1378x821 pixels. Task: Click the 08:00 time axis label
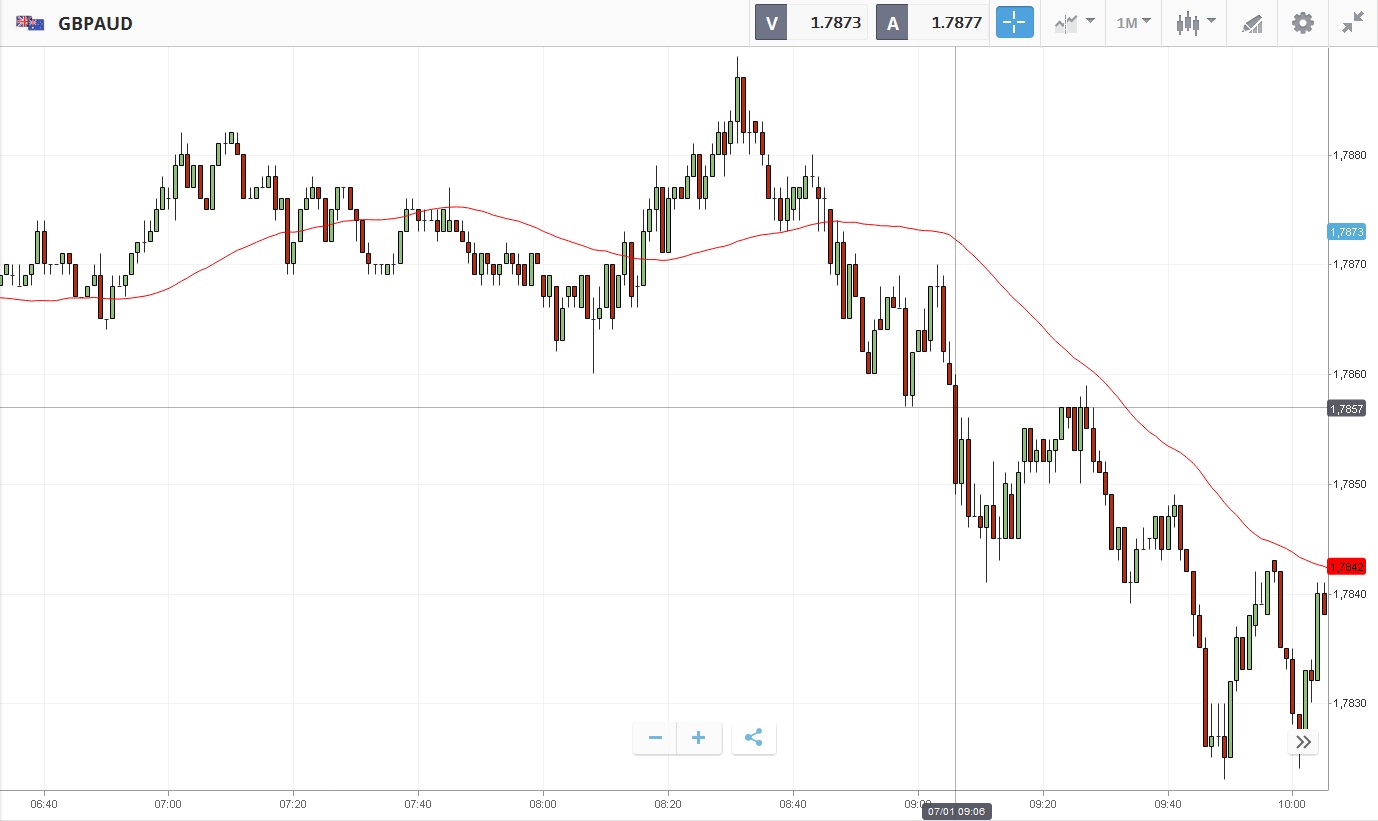coord(543,803)
